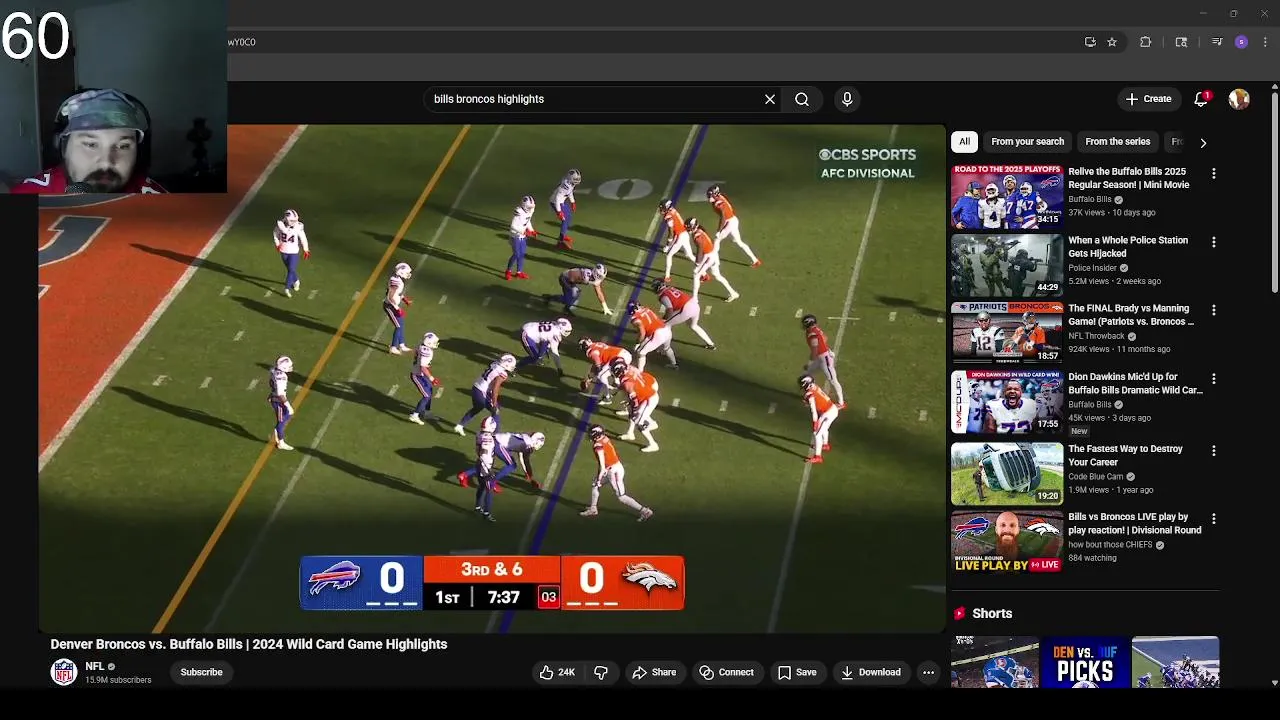Open the NFL channel logo avatar

[64, 672]
